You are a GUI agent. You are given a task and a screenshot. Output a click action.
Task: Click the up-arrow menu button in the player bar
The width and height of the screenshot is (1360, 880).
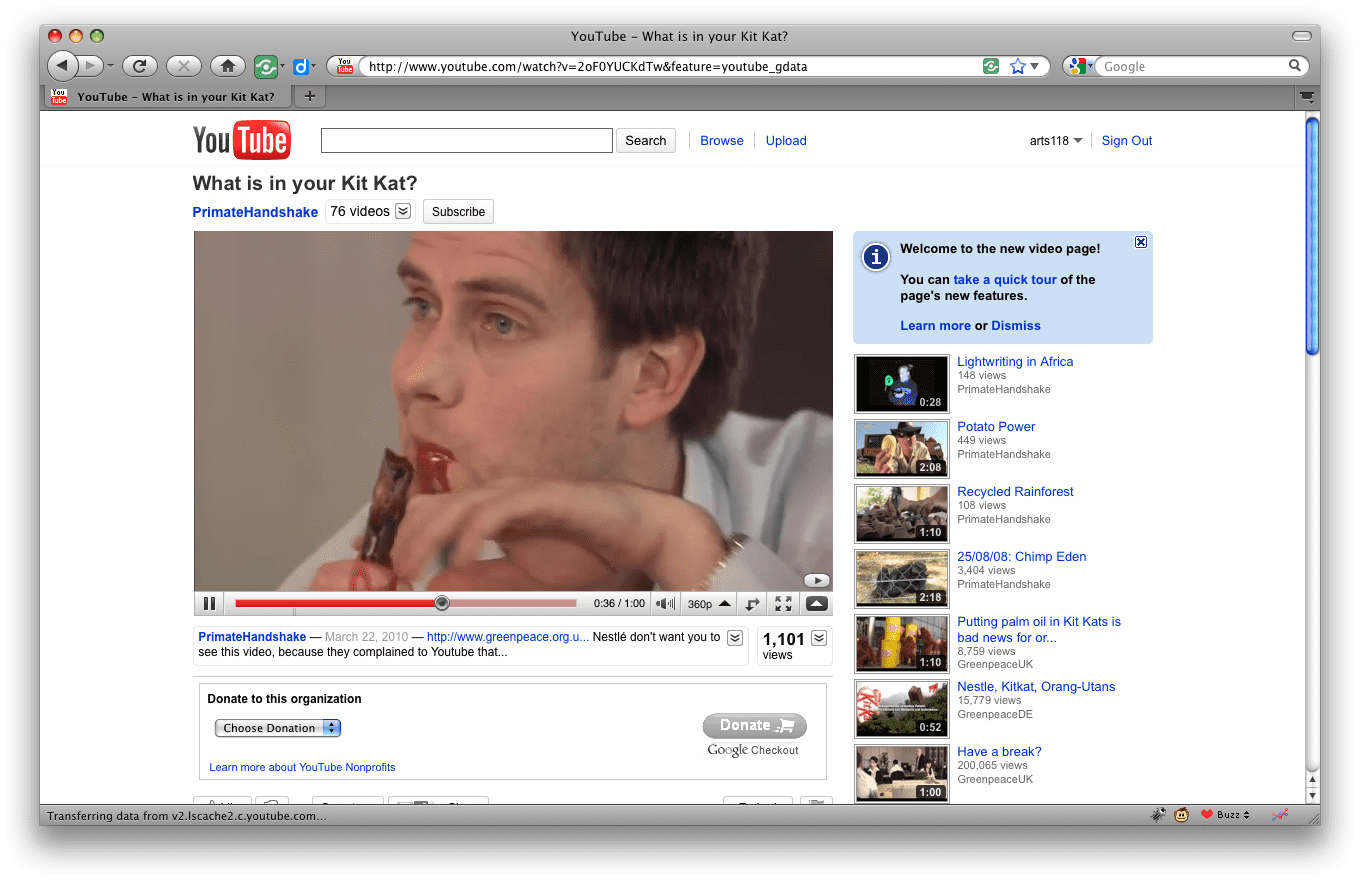click(816, 603)
